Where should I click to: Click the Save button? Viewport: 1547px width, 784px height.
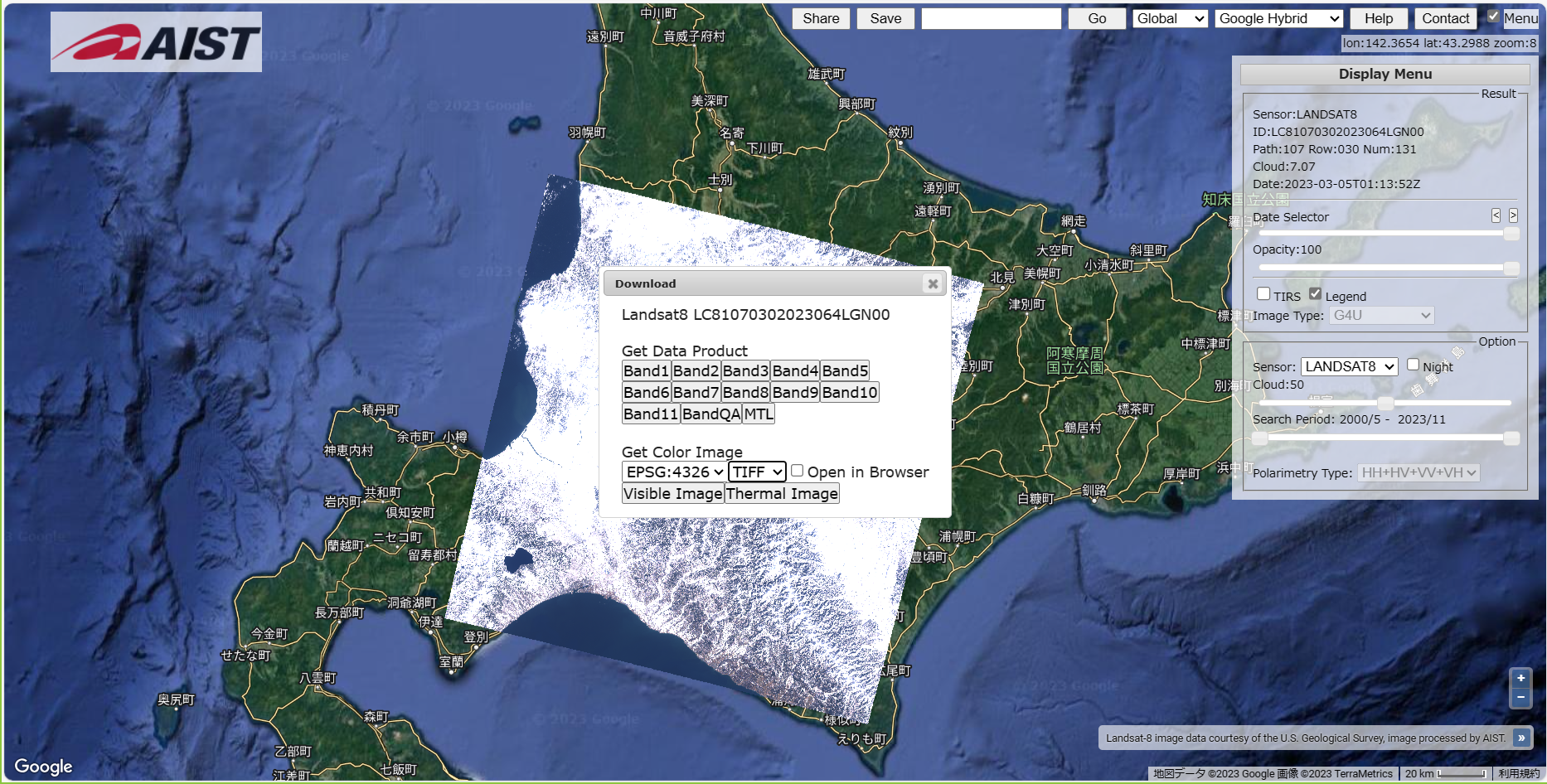pyautogui.click(x=885, y=18)
